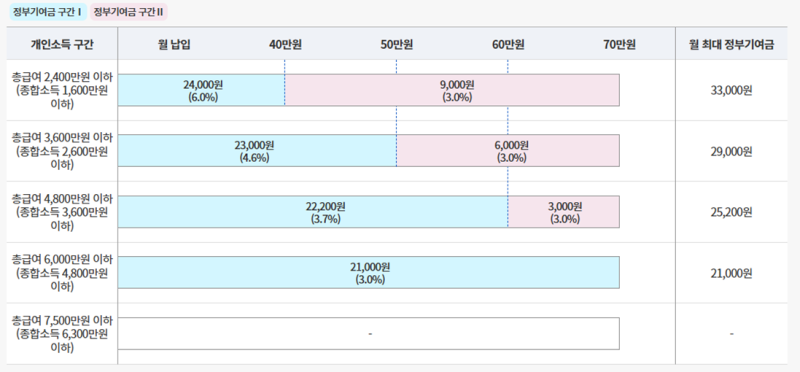Click the 21,000원 value in last column

click(x=731, y=274)
